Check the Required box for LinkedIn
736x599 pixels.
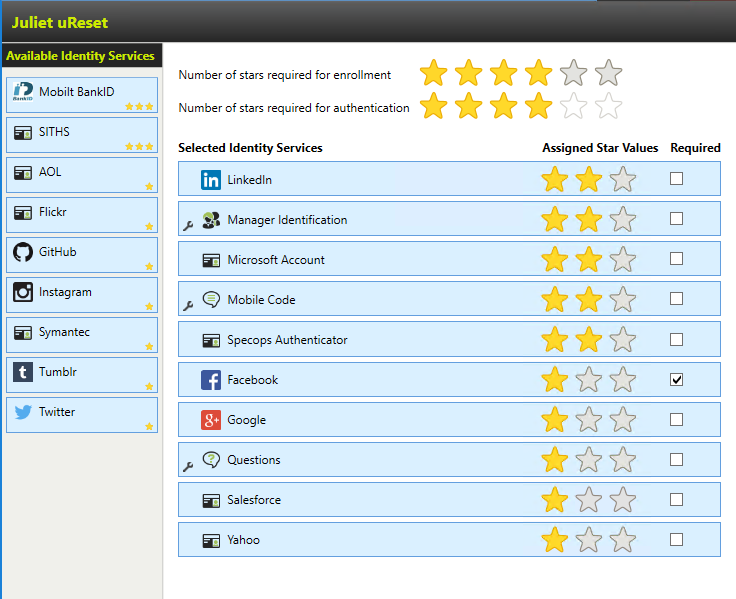[677, 179]
